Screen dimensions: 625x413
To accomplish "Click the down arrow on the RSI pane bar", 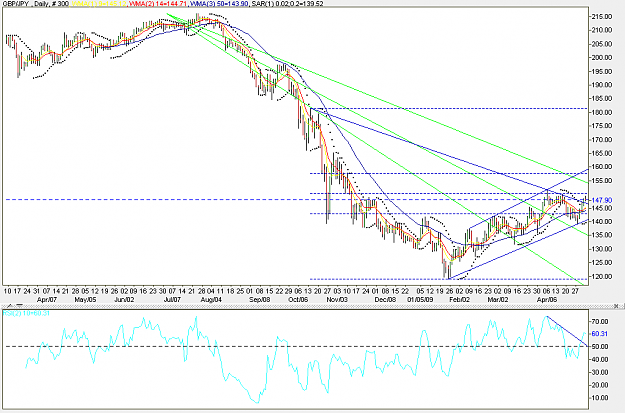I will coord(20,306).
